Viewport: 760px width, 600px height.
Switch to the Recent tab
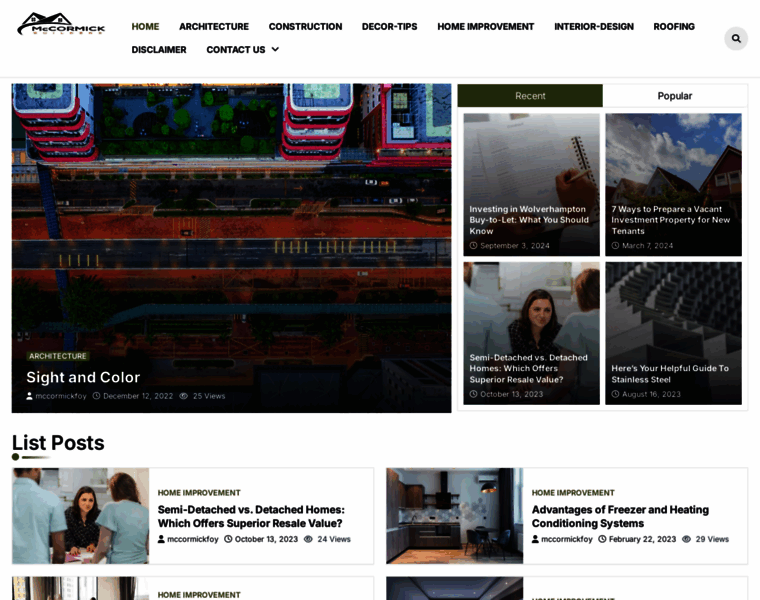530,96
